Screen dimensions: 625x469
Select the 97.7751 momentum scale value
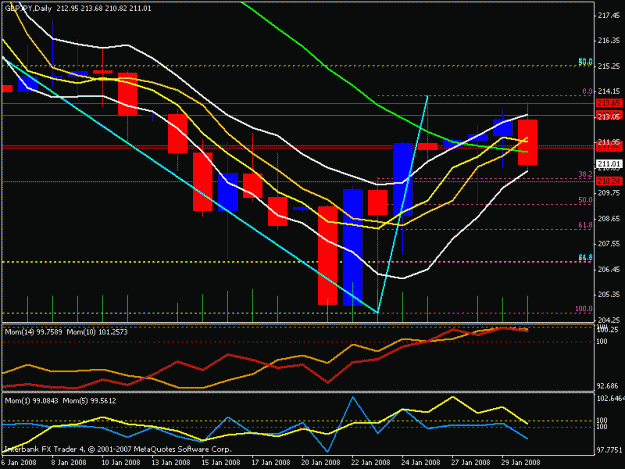609,449
